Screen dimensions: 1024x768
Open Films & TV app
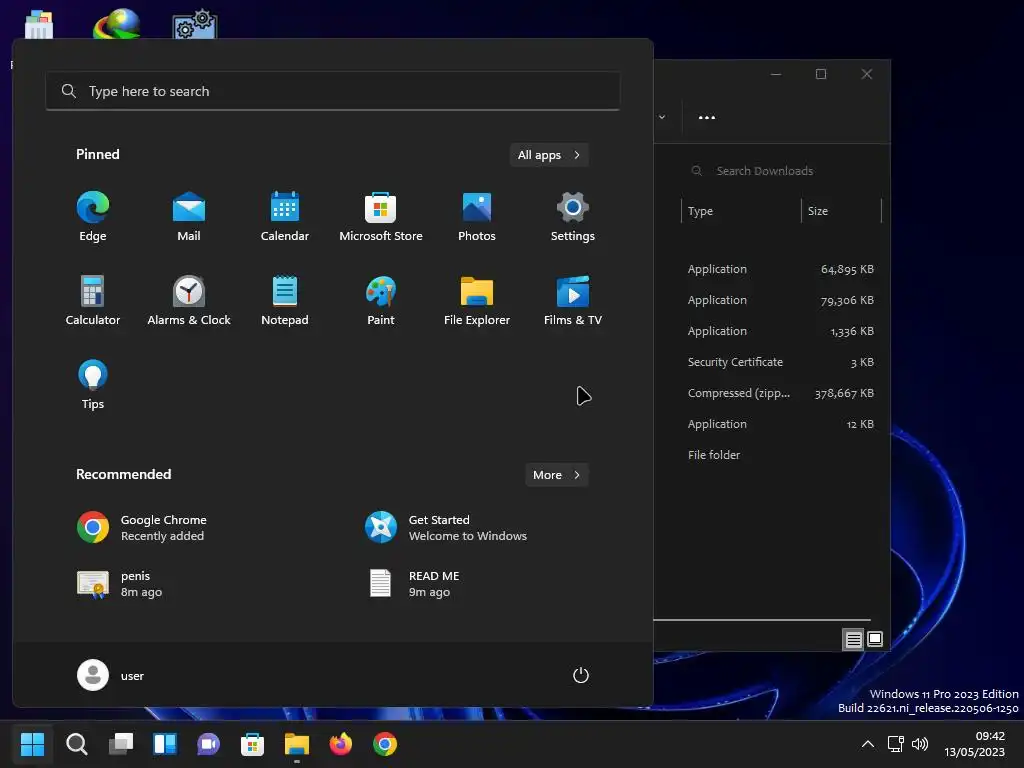[573, 301]
